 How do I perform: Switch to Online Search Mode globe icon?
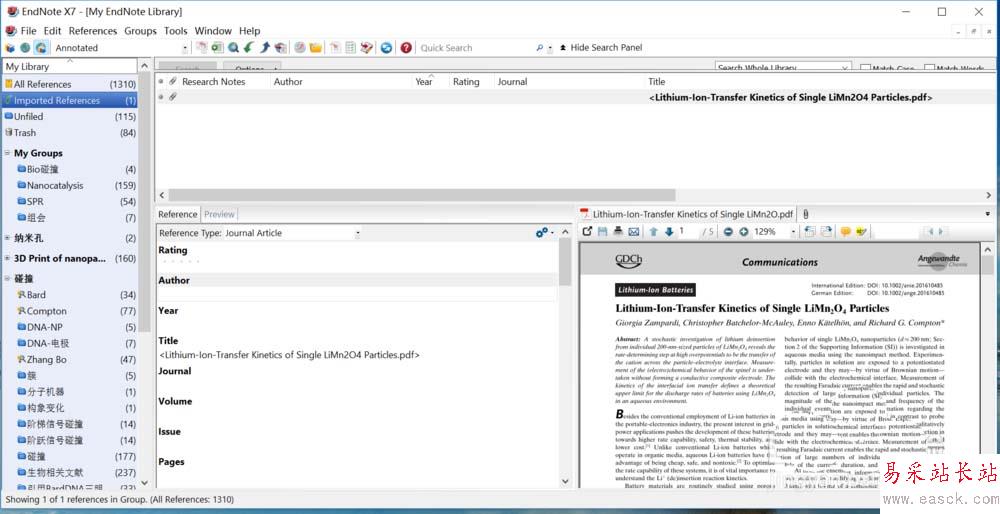[x=25, y=48]
